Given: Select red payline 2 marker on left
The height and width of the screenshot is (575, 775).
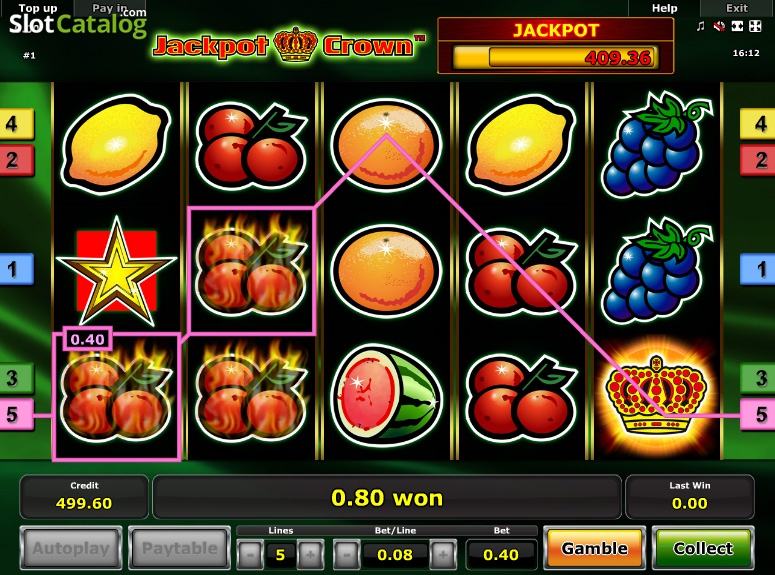Looking at the screenshot, I should 16,160.
